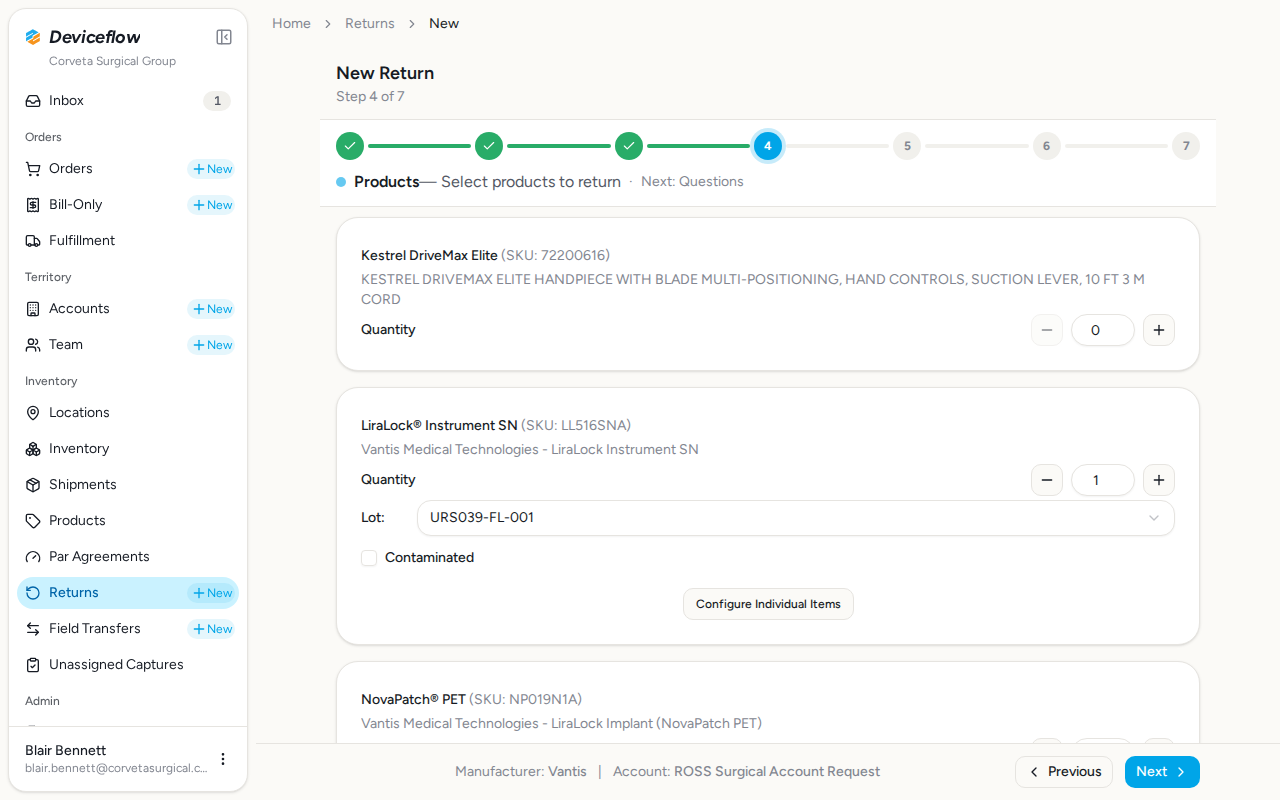
Task: Go to the Previous step
Action: [1064, 772]
